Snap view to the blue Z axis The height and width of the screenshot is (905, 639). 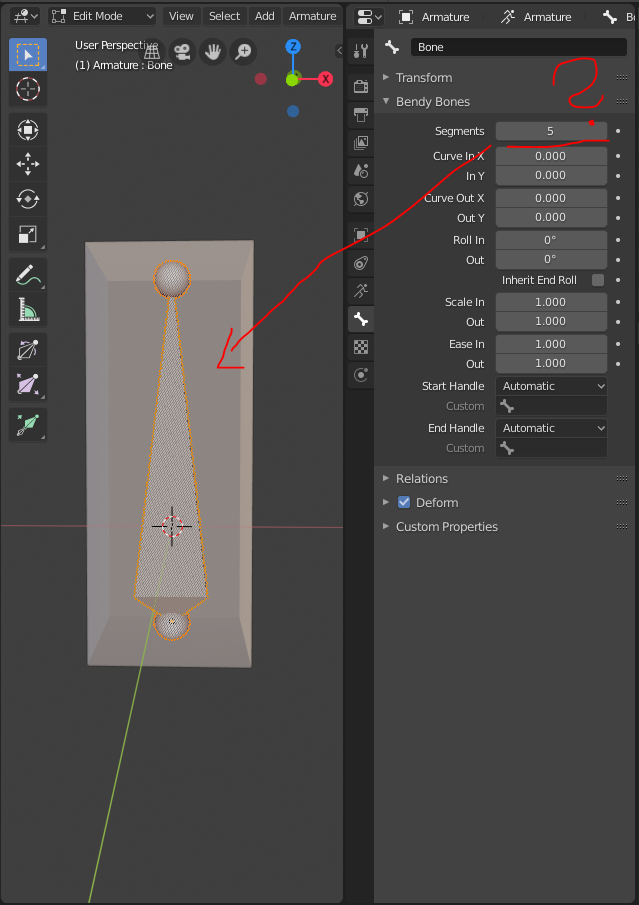coord(293,47)
